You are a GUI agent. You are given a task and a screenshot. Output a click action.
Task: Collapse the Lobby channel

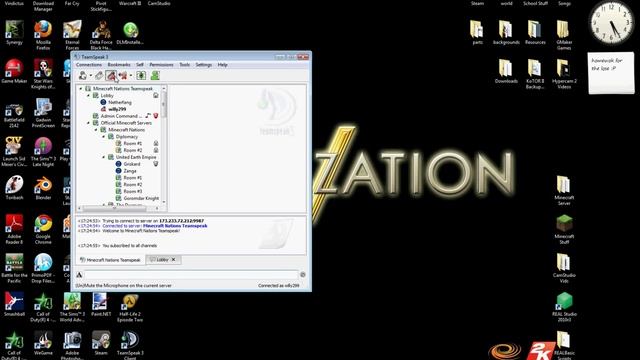89,96
